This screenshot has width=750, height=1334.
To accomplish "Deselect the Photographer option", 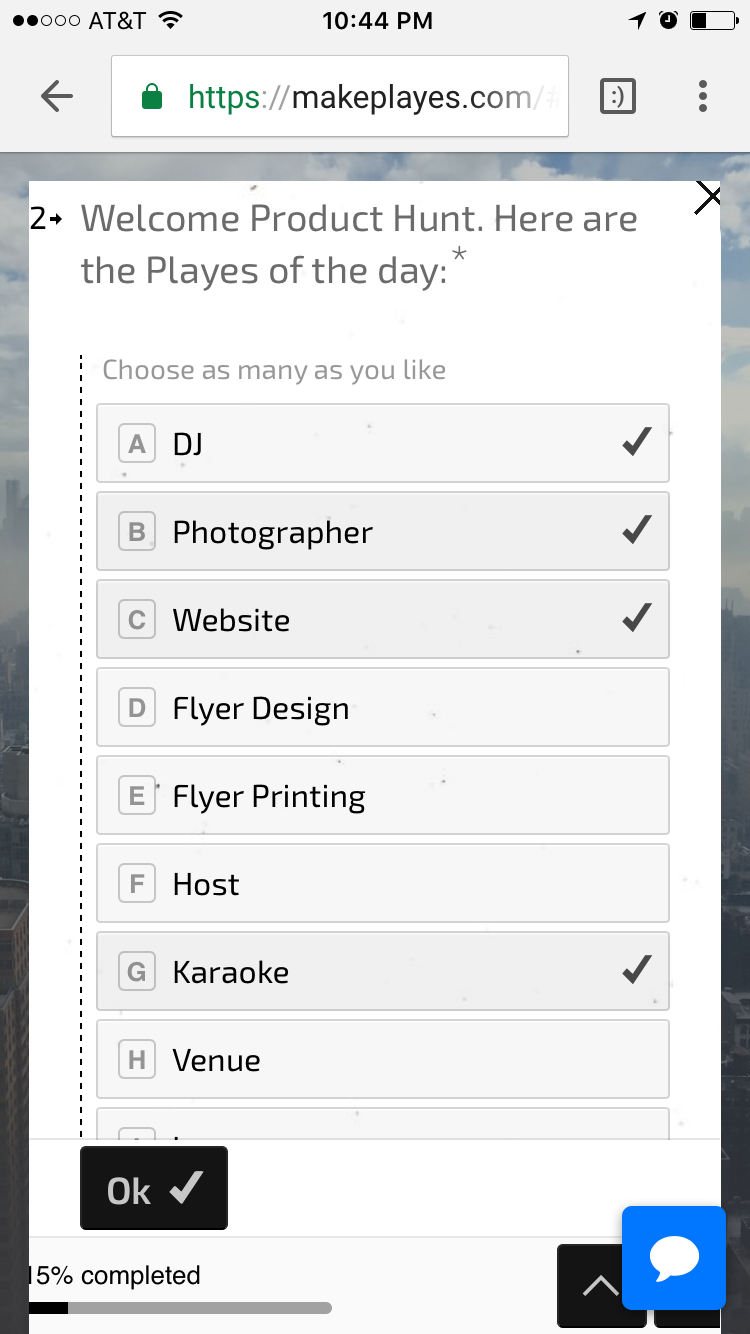I will coord(382,531).
